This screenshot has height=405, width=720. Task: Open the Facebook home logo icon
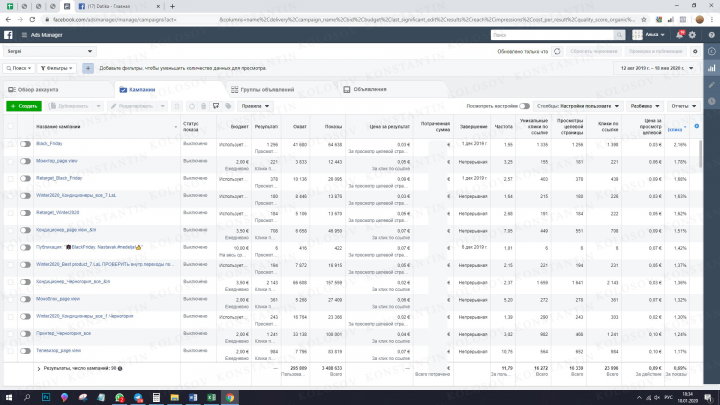pyautogui.click(x=8, y=35)
